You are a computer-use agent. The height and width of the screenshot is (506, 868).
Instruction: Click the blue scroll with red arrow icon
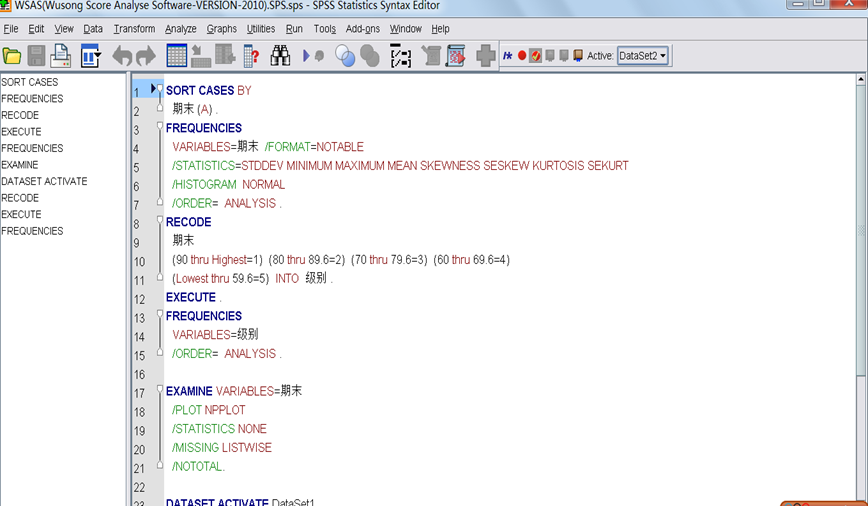click(x=456, y=56)
